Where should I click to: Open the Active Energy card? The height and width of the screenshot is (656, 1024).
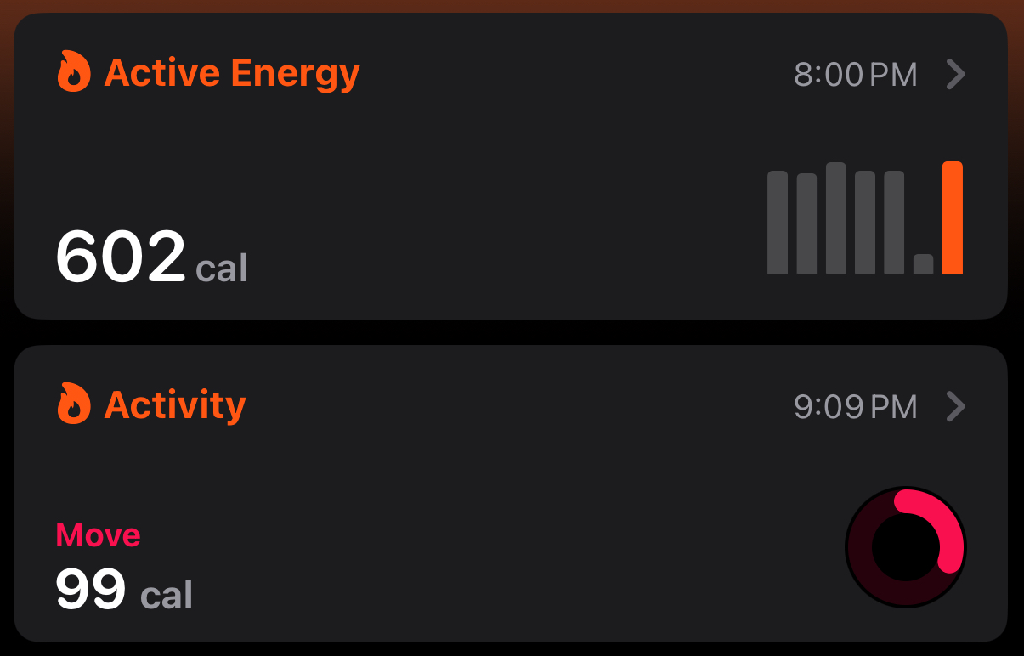(511, 166)
